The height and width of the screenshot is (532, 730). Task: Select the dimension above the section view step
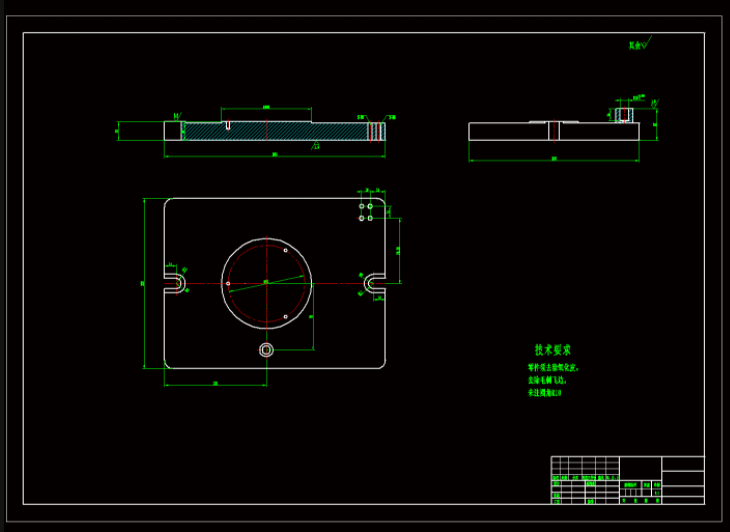tap(266, 108)
